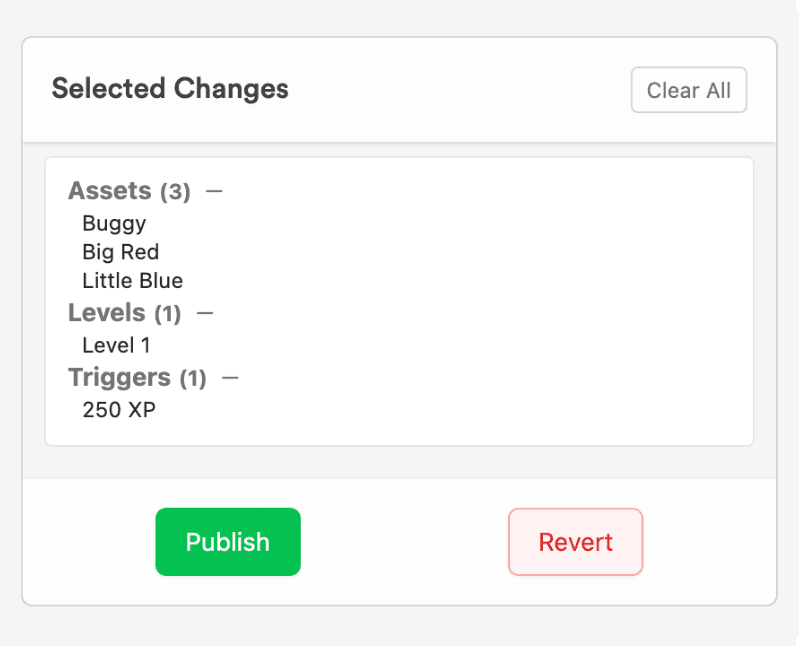Screen dimensions: 799x646
Task: Collapse the Triggers section using minus icon
Action: (x=230, y=378)
